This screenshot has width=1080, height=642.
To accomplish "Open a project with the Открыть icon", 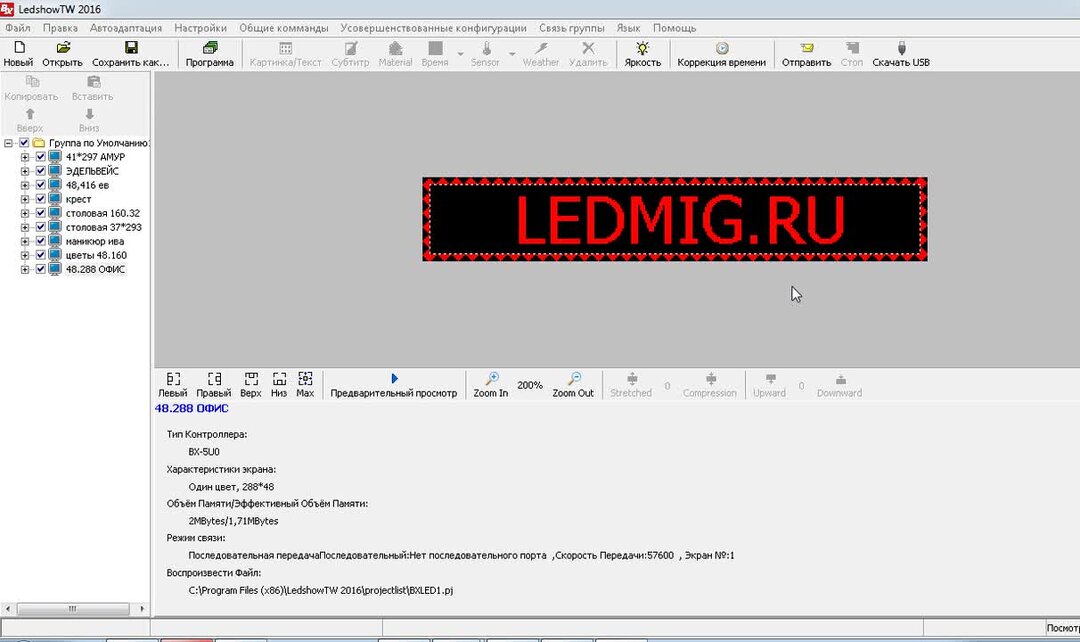I will pyautogui.click(x=63, y=48).
